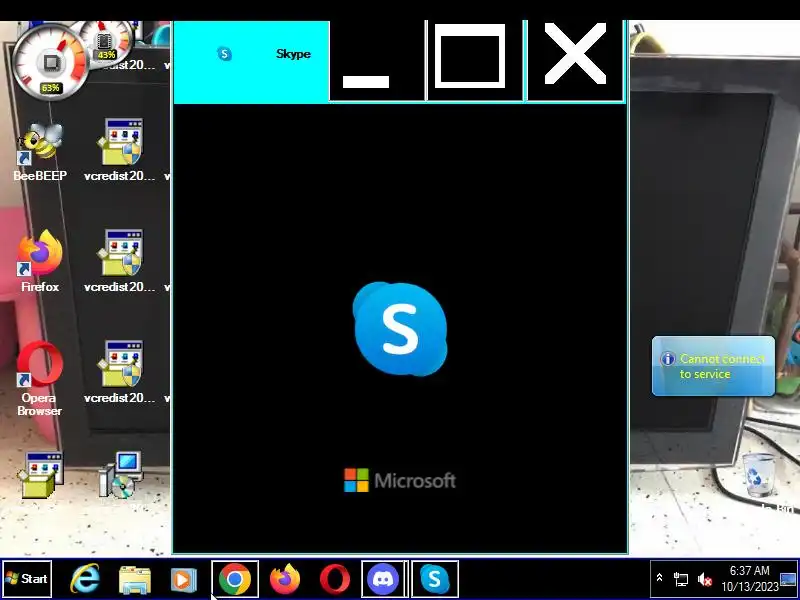The image size is (800, 600).
Task: Open the Recycle Bin on the desktop
Action: (759, 476)
